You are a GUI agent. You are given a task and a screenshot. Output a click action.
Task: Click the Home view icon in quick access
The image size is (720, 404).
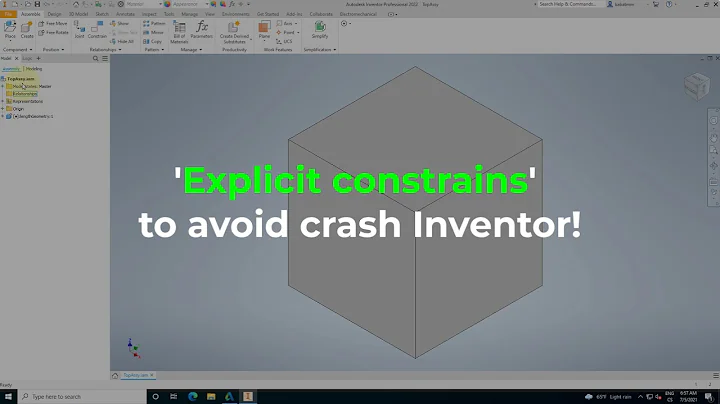coord(76,4)
